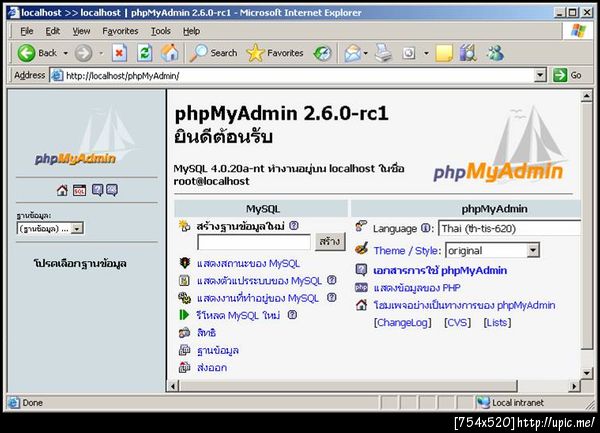600x433 pixels.
Task: Open the สิทธิ privileges link
Action: 206,332
